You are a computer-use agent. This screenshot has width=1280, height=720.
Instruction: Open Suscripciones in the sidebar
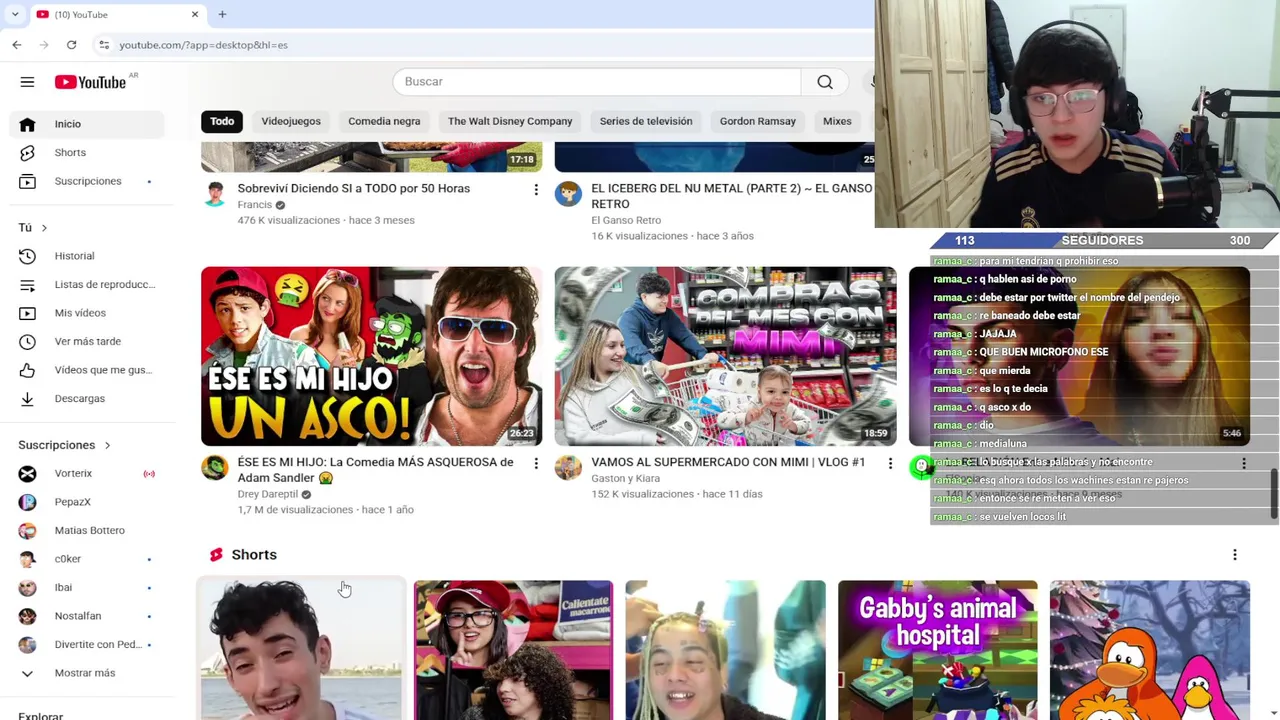click(87, 181)
